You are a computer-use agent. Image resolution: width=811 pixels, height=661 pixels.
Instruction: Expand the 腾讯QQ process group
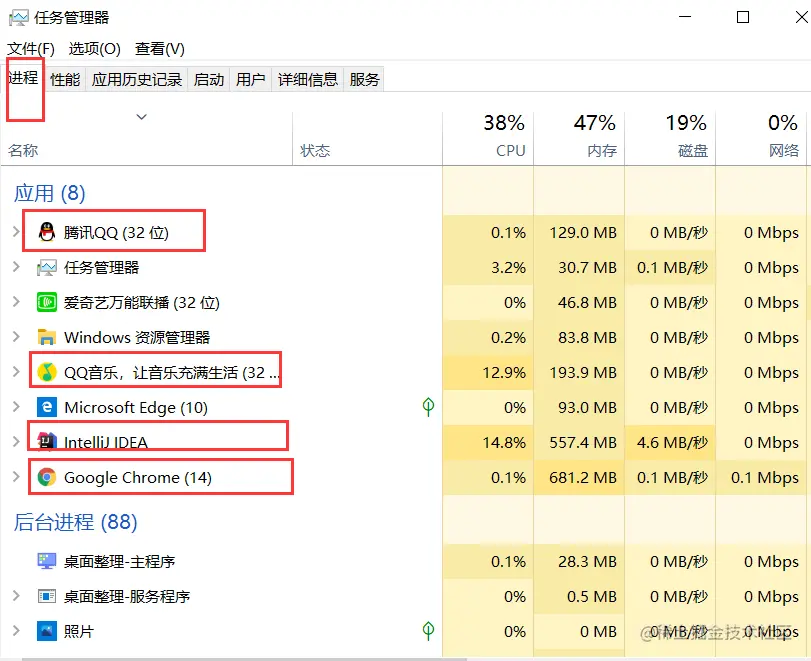[17, 232]
